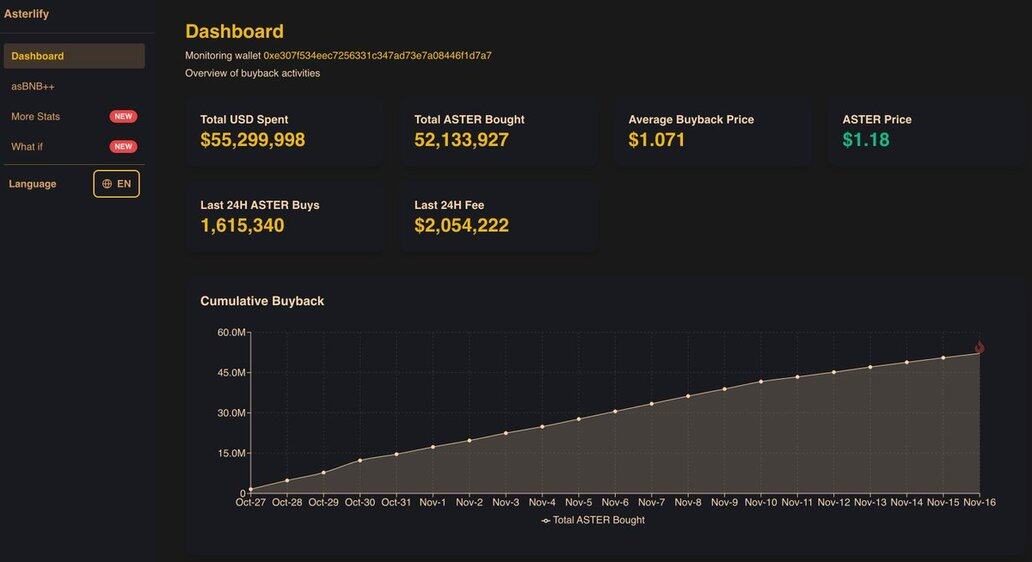The height and width of the screenshot is (562, 1032).
Task: Click the Average Buyback Price card
Action: [x=712, y=130]
